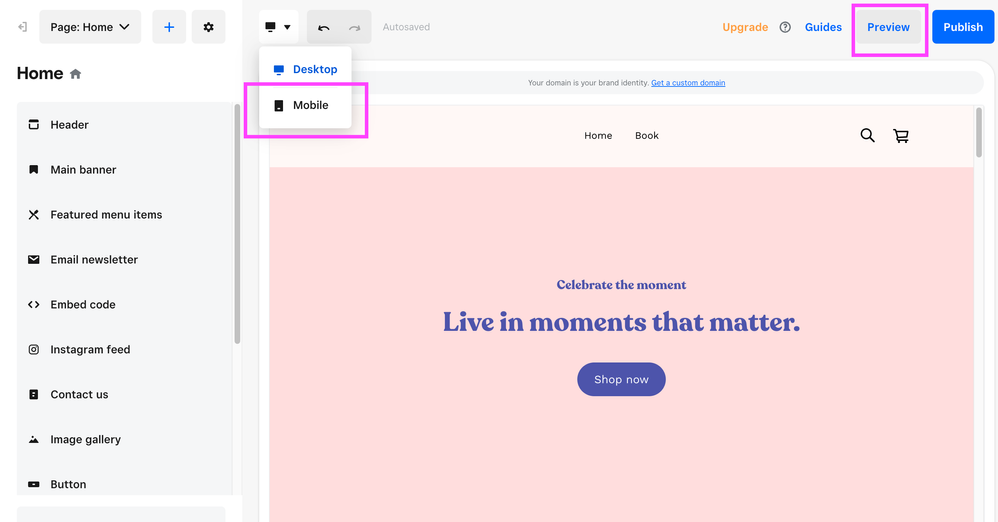The width and height of the screenshot is (998, 522).
Task: Expand the device view dropdown
Action: [x=278, y=27]
